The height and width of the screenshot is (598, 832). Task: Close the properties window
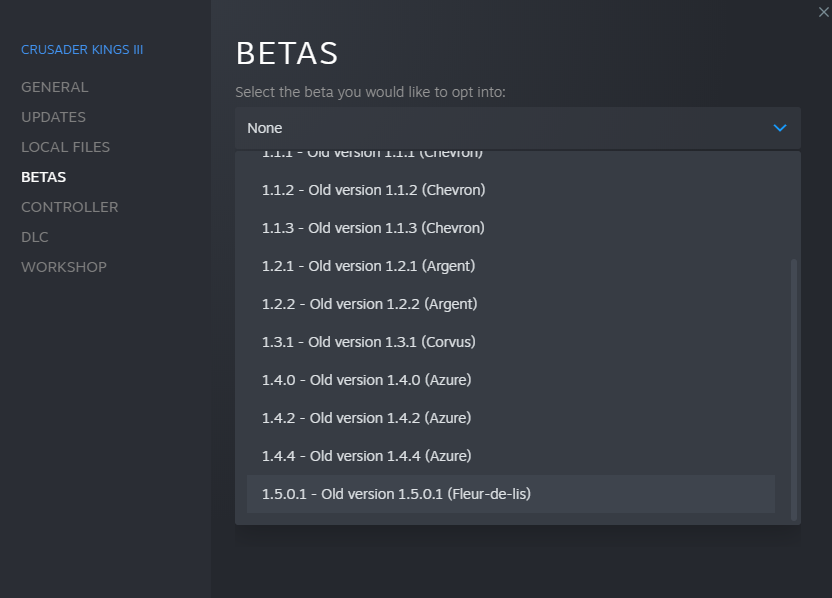click(x=824, y=12)
